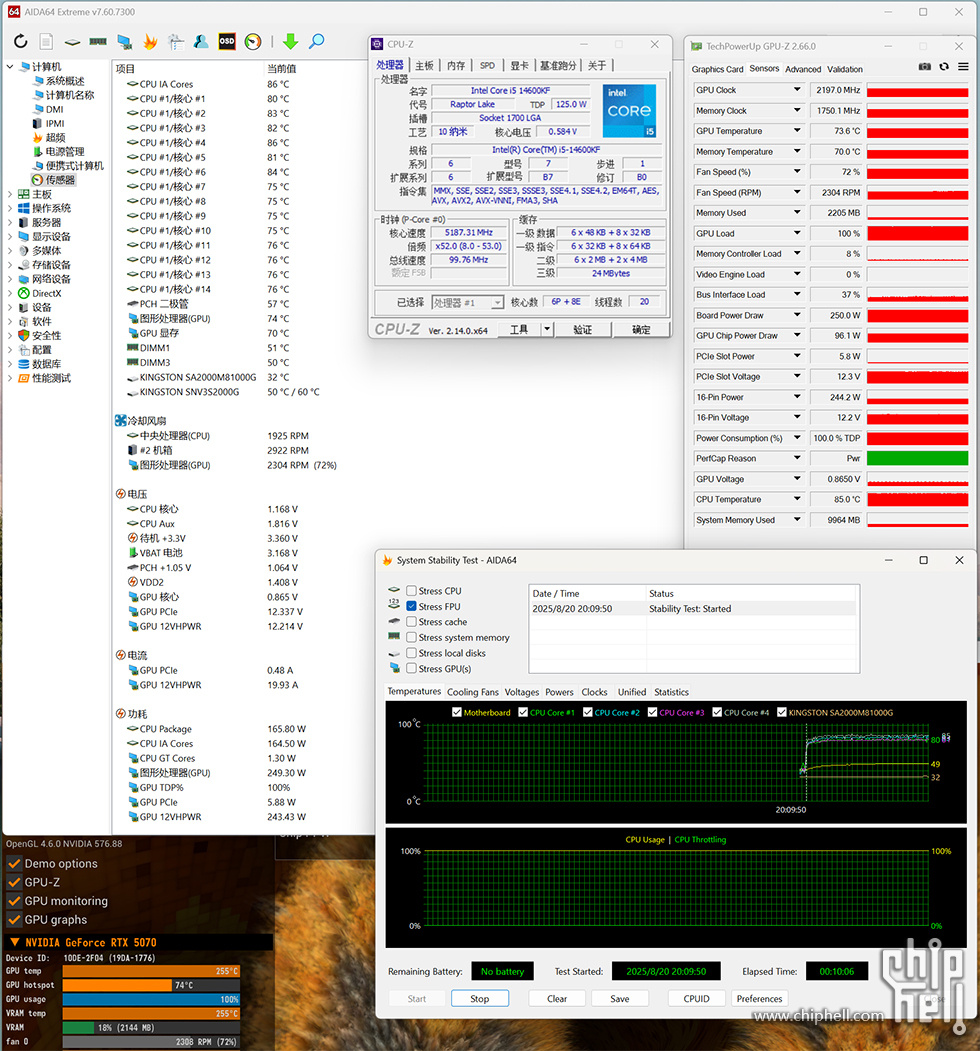Open Preferences in the Stability Test
The image size is (980, 1051).
pyautogui.click(x=759, y=998)
